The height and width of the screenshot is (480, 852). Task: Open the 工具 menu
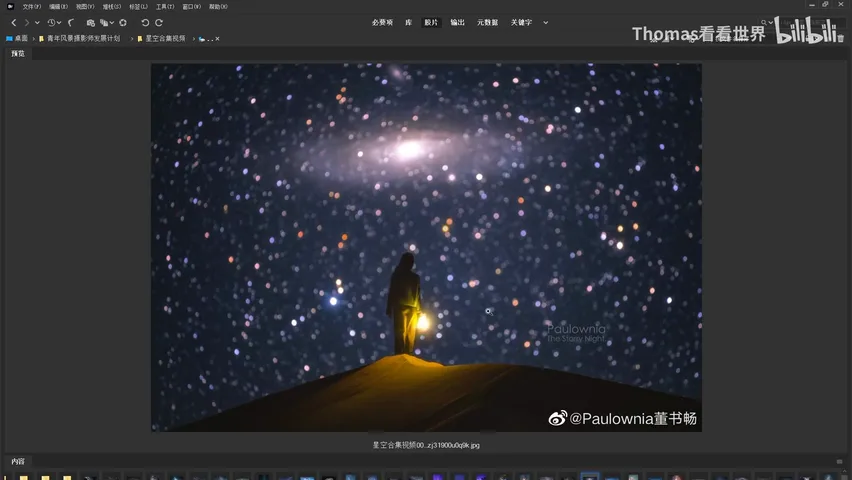(x=165, y=7)
